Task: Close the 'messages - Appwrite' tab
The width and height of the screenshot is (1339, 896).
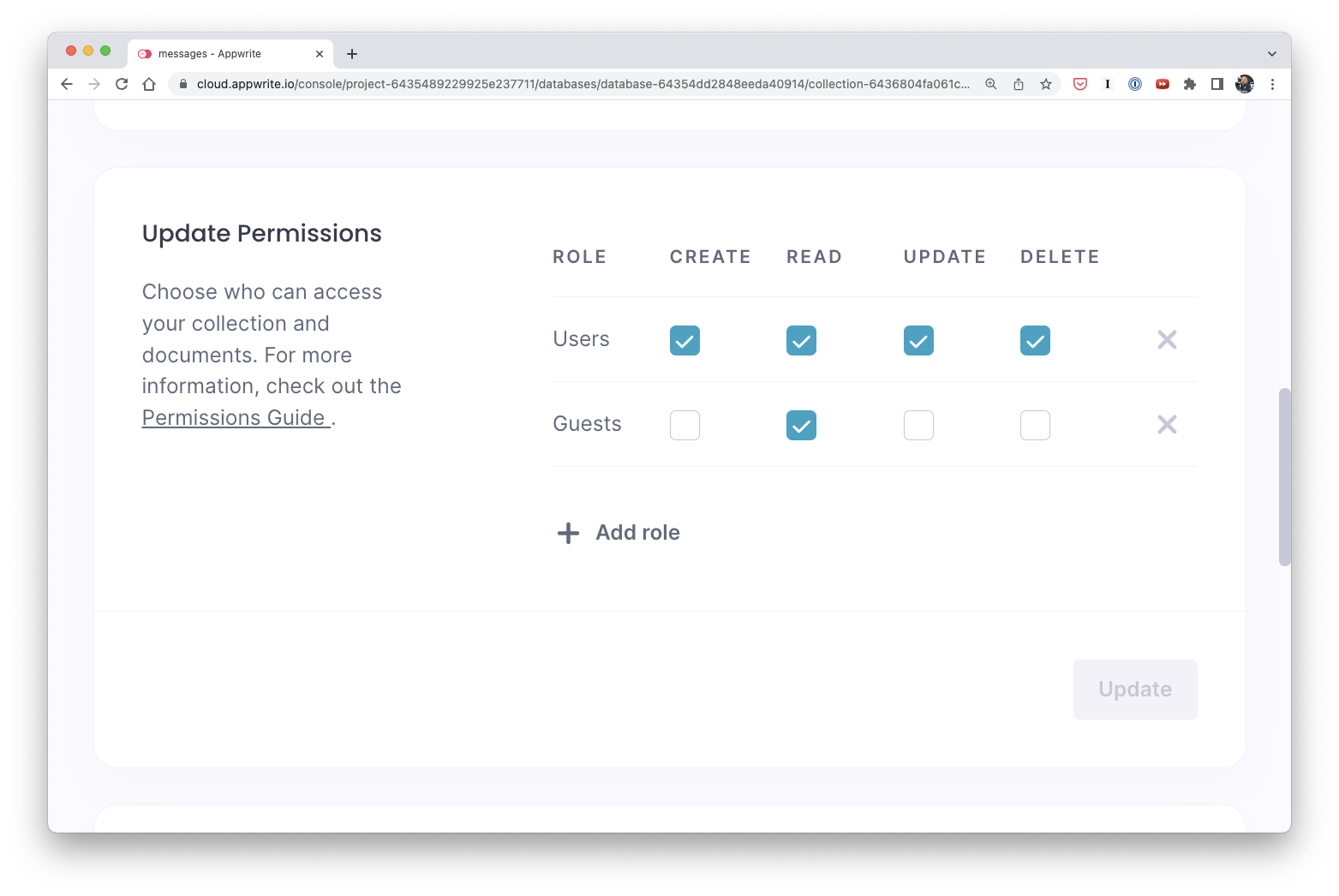Action: click(320, 54)
